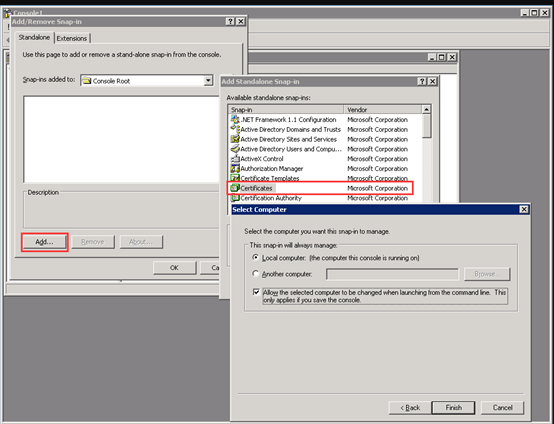This screenshot has height=424, width=554.
Task: Close the Console1 main window
Action: click(545, 13)
